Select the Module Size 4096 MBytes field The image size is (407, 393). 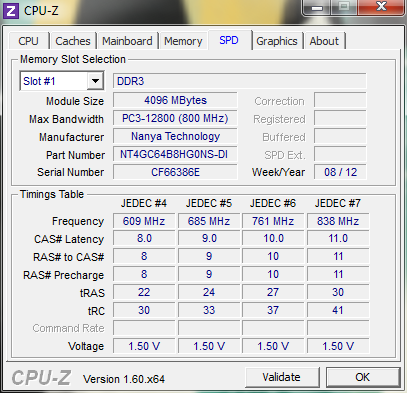pyautogui.click(x=175, y=100)
